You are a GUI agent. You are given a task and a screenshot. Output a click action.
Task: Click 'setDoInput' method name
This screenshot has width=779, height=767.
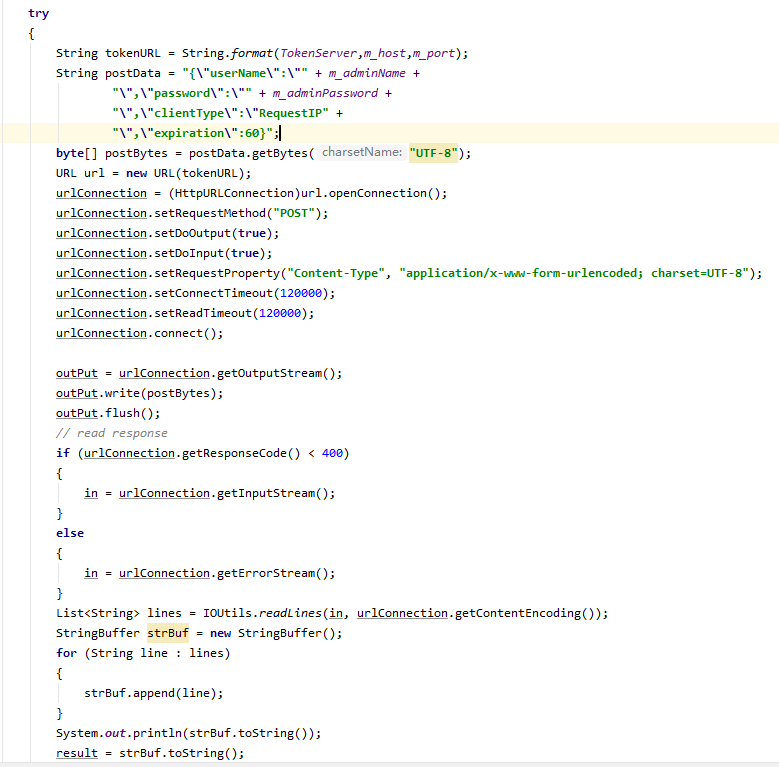189,253
